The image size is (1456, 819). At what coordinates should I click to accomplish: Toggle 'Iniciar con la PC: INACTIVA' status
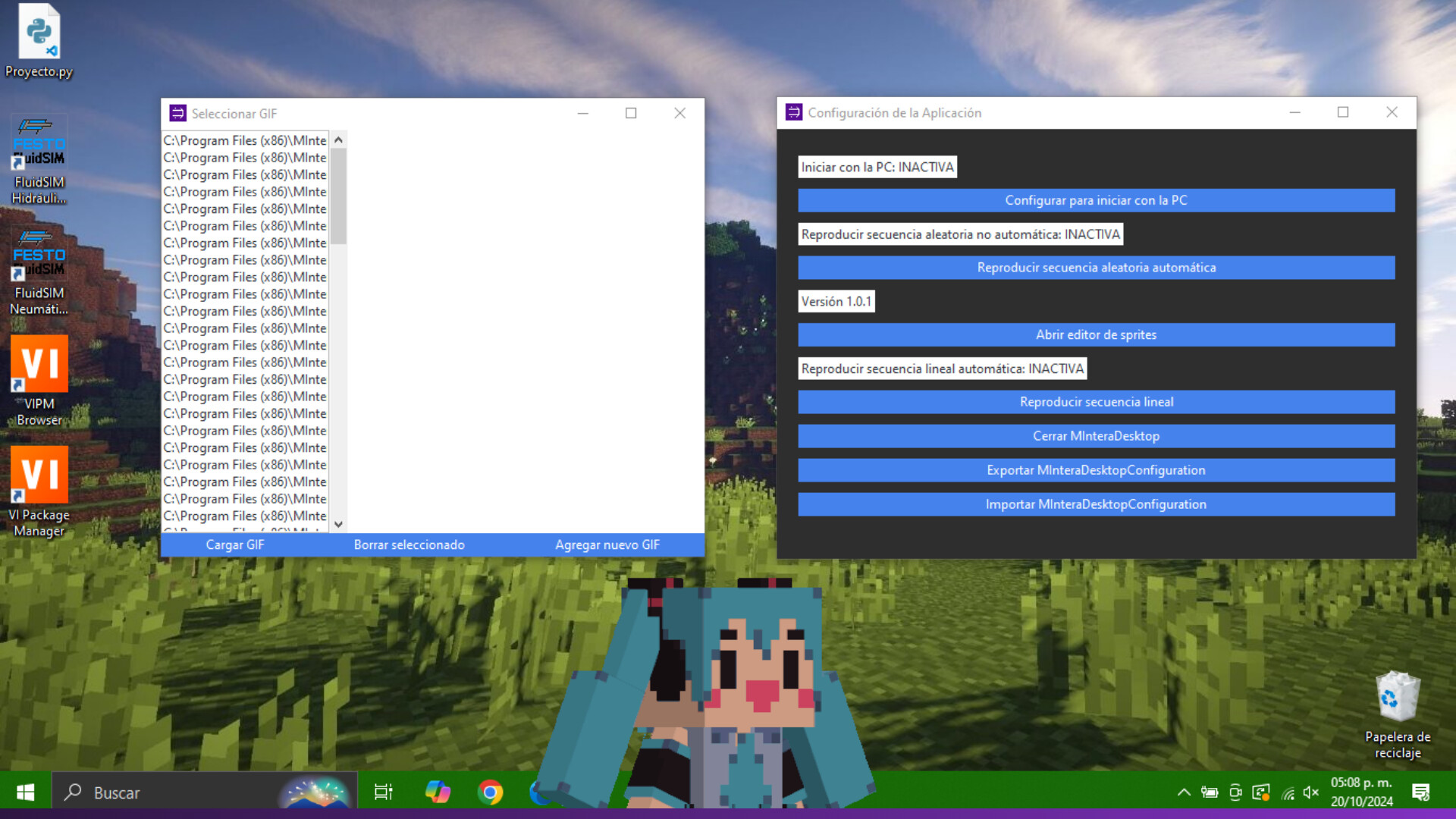click(877, 166)
